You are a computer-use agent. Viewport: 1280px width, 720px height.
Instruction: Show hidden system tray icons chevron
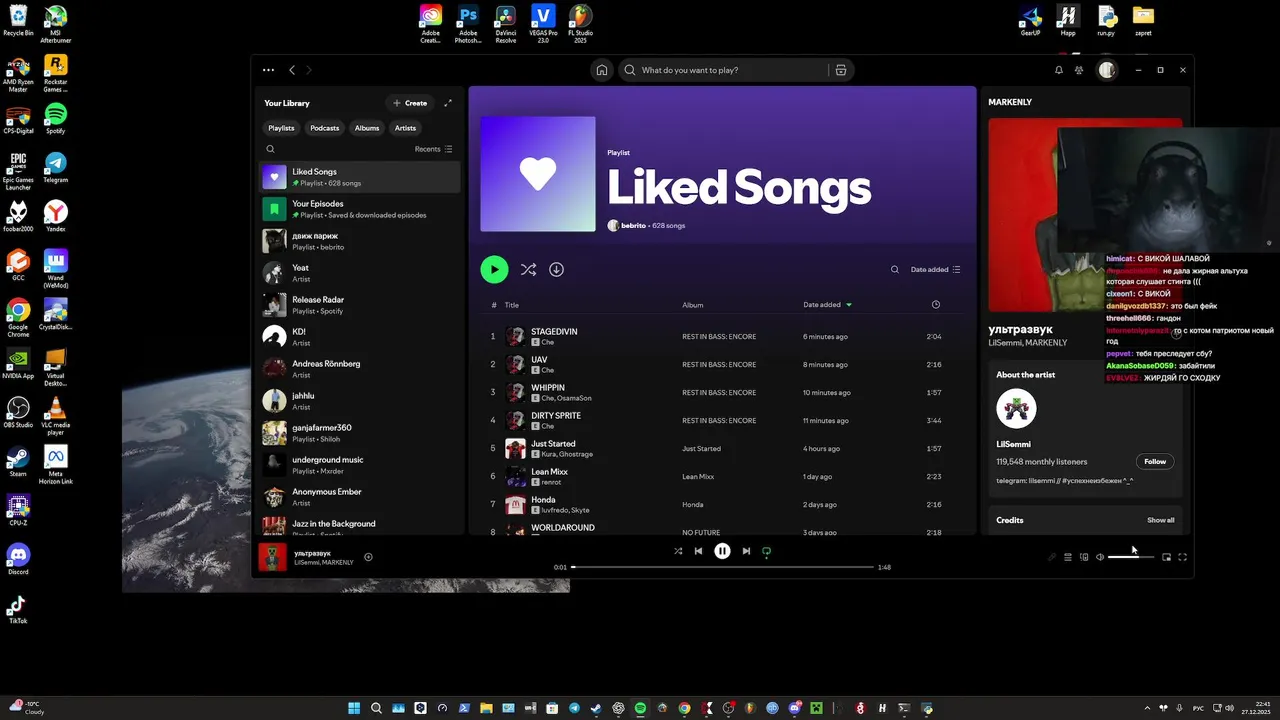click(1147, 708)
